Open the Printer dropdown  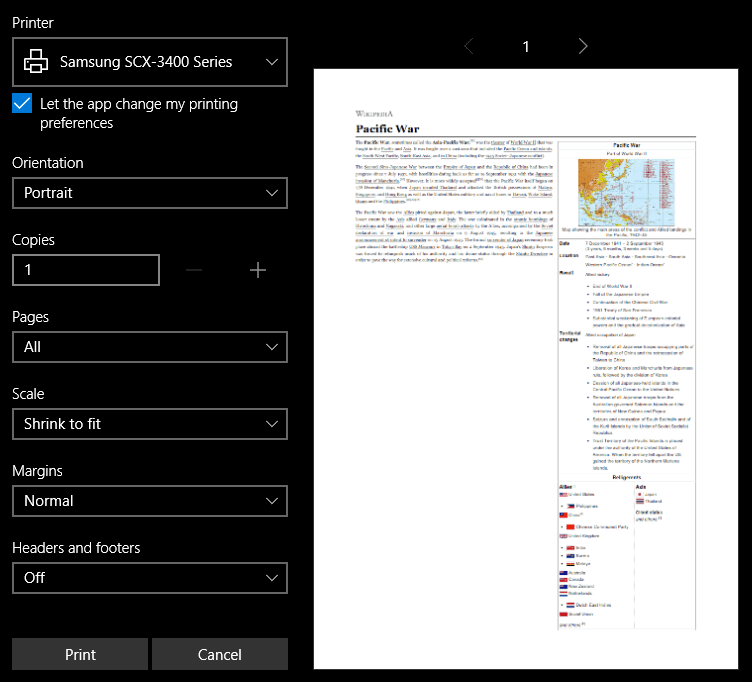(150, 62)
